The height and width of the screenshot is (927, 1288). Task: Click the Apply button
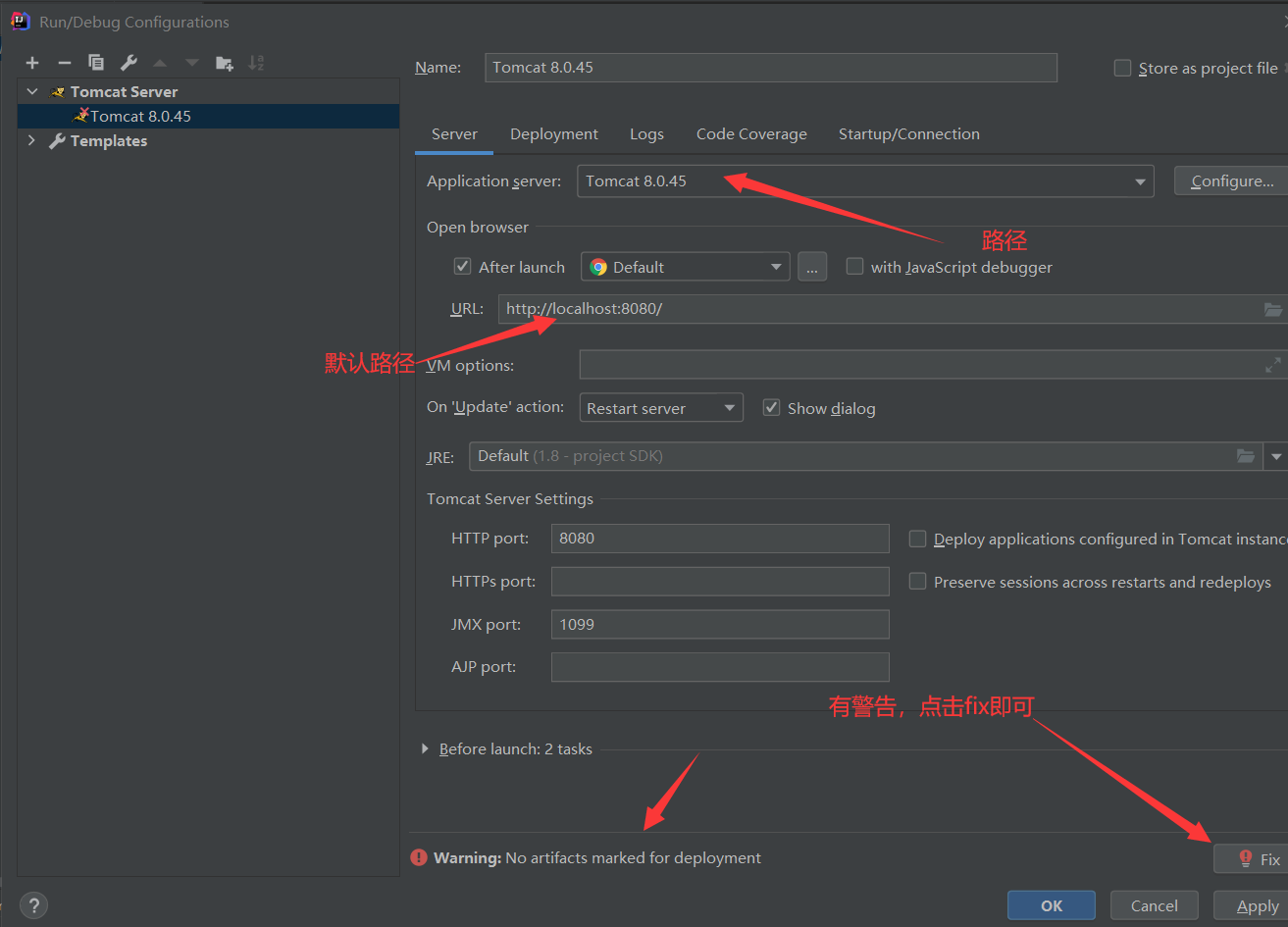1251,905
